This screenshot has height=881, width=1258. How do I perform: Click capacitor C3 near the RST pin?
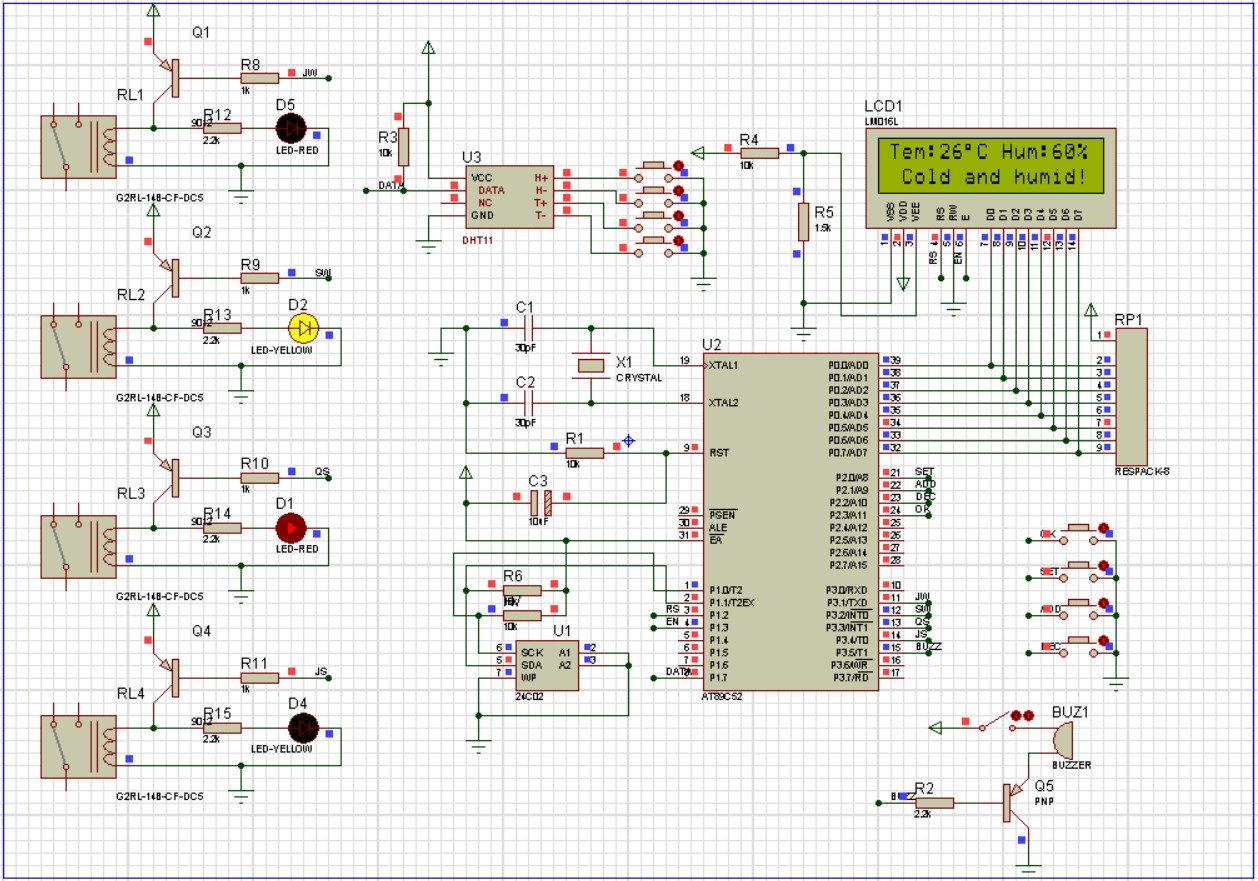tap(540, 501)
